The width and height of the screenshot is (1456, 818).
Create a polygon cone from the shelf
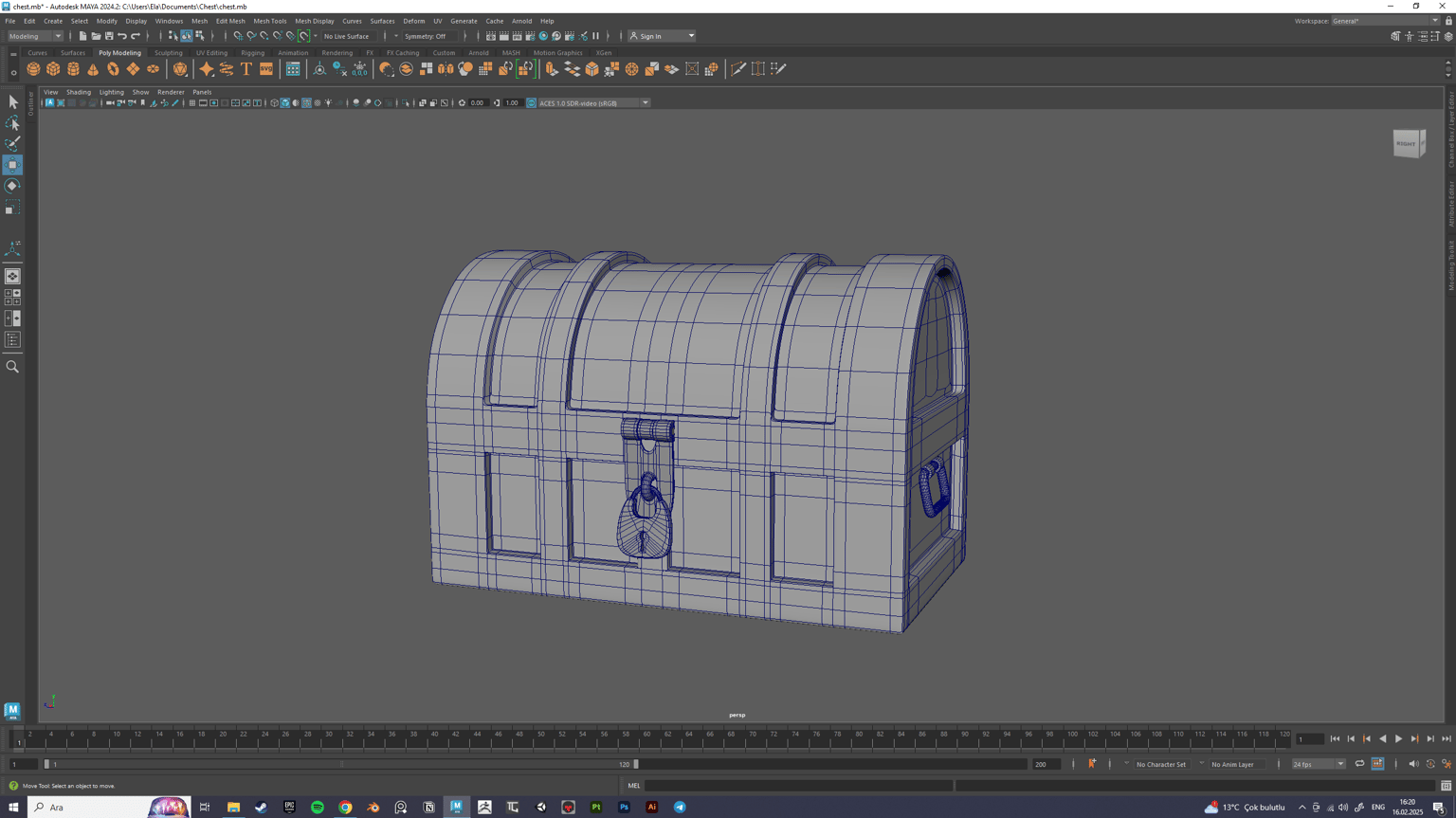click(x=93, y=69)
